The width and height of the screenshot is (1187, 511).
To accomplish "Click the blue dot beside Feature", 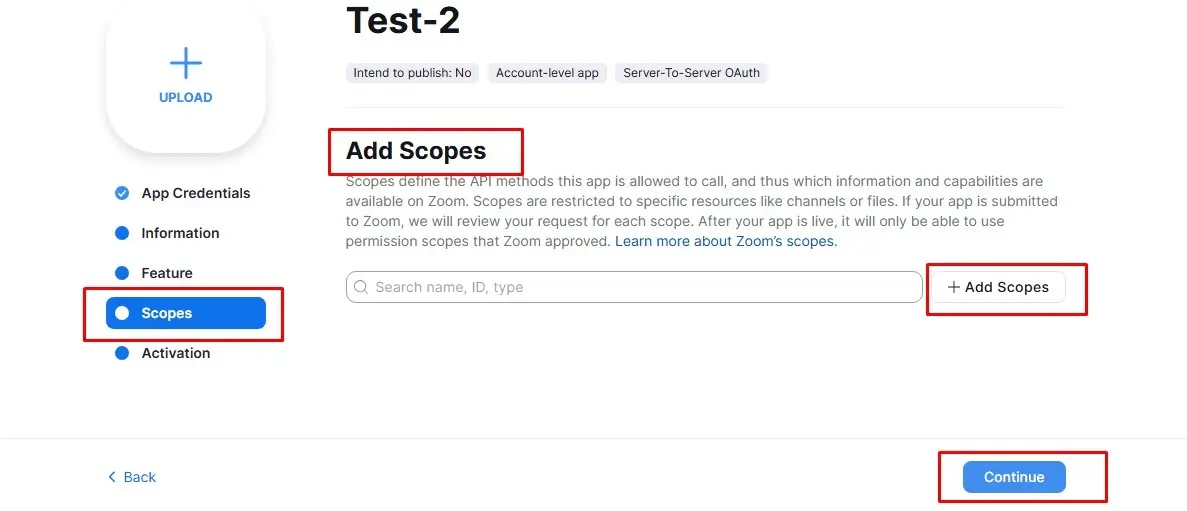I will (x=122, y=273).
